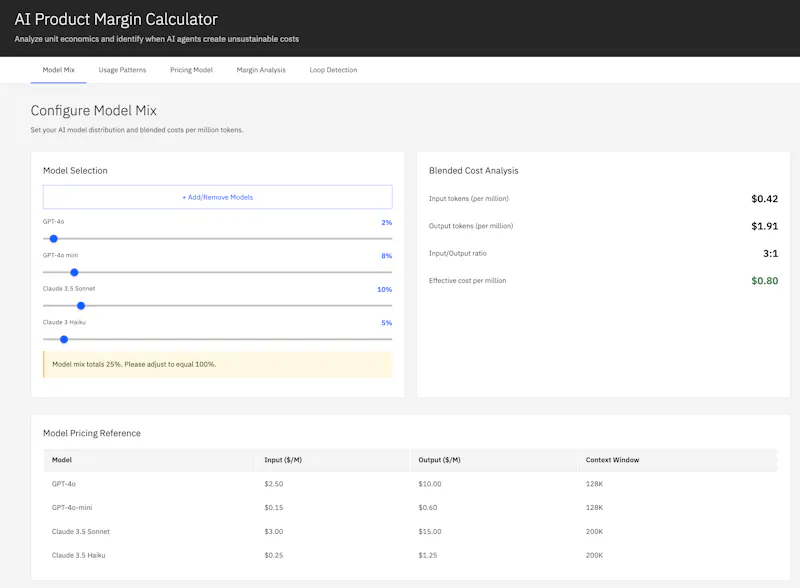This screenshot has width=800, height=588.
Task: Click the Claude 3.5 Sonnet slider handle
Action: pos(81,306)
